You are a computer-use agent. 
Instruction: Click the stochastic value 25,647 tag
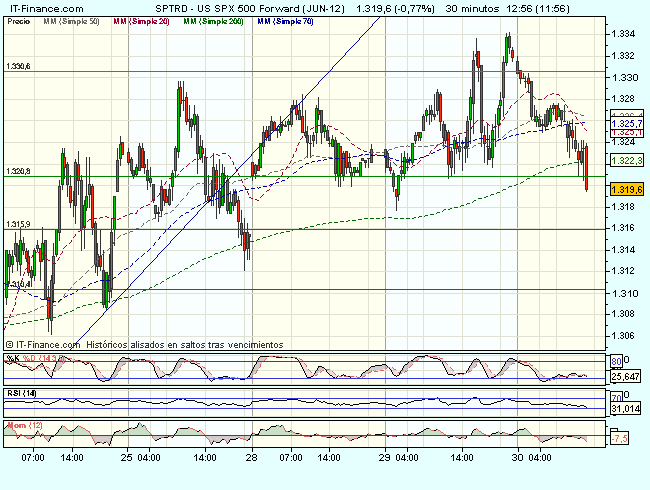626,377
